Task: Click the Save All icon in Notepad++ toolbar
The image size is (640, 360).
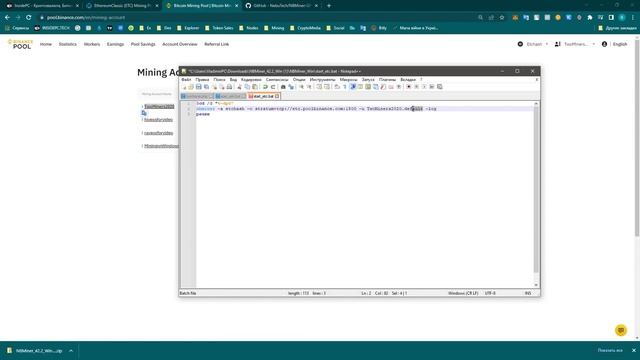Action: point(206,87)
